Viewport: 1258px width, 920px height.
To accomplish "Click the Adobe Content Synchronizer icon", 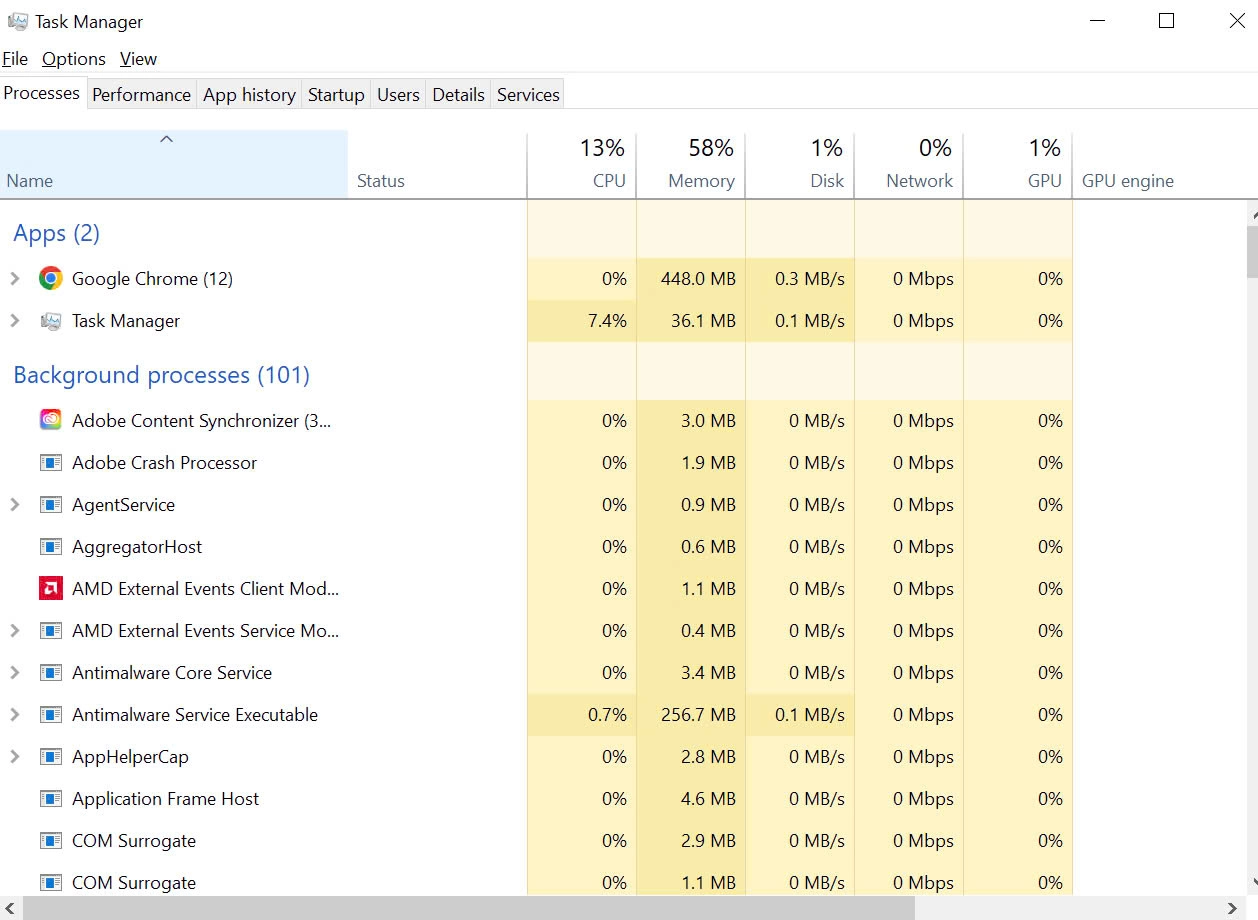I will [x=50, y=421].
